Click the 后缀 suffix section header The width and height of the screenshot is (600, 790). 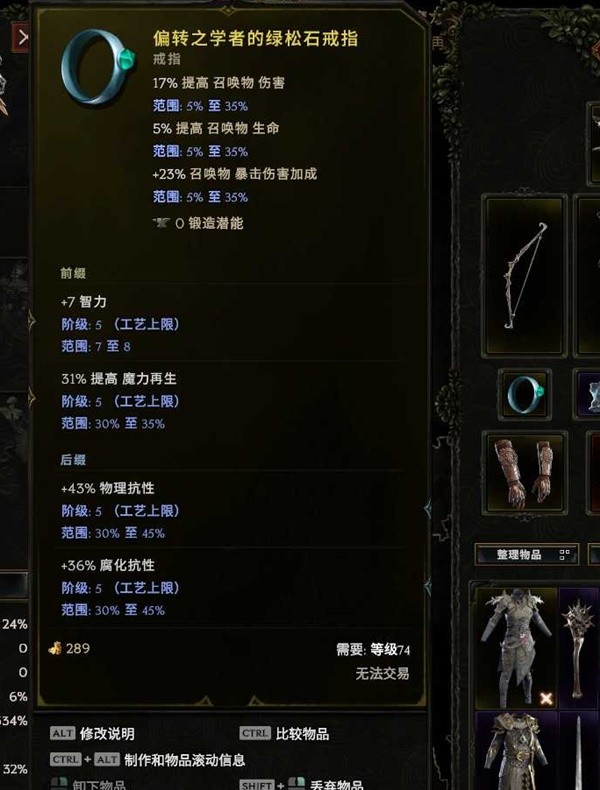click(73, 459)
